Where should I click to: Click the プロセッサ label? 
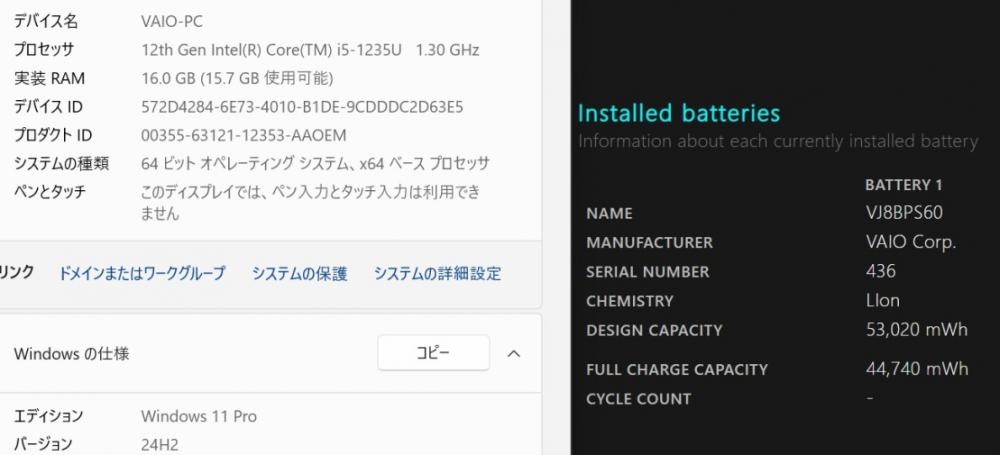point(44,50)
